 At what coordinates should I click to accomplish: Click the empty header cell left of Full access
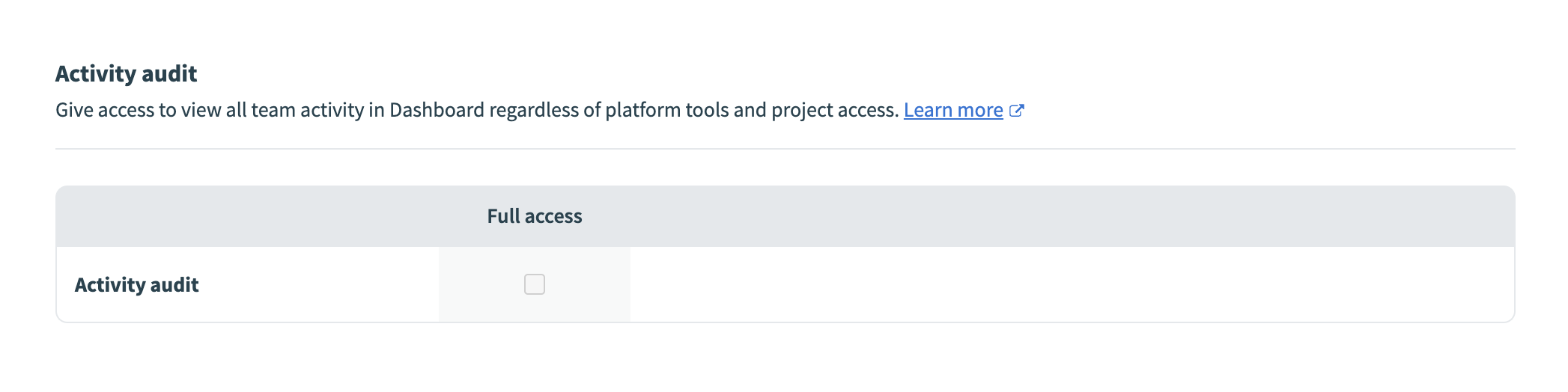coord(247,216)
